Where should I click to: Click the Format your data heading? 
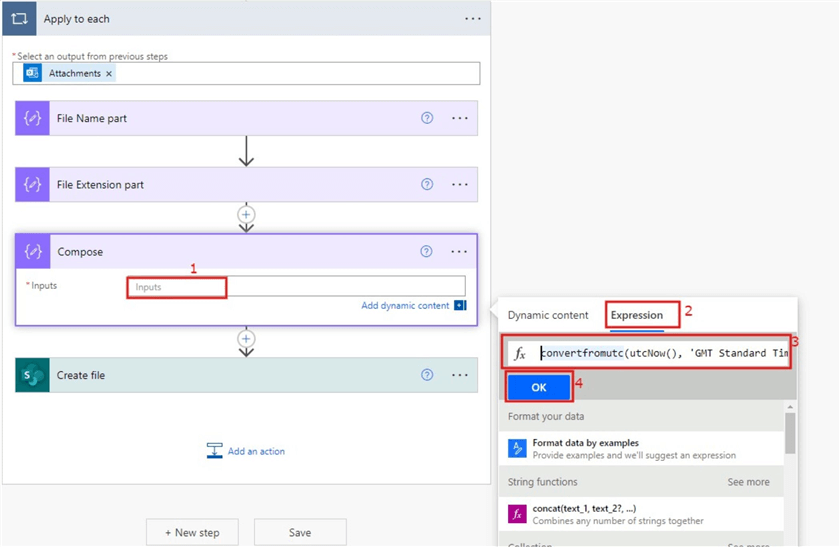pos(546,416)
